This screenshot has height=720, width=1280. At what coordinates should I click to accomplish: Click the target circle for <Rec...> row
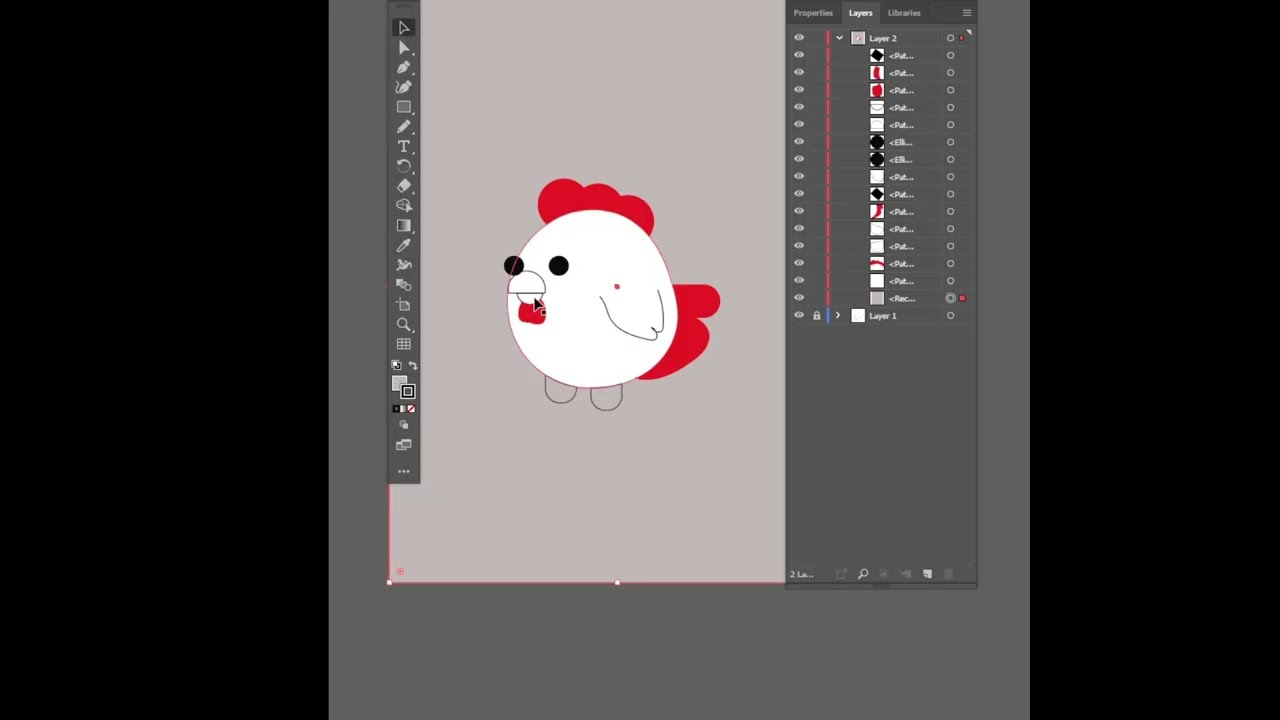[950, 298]
